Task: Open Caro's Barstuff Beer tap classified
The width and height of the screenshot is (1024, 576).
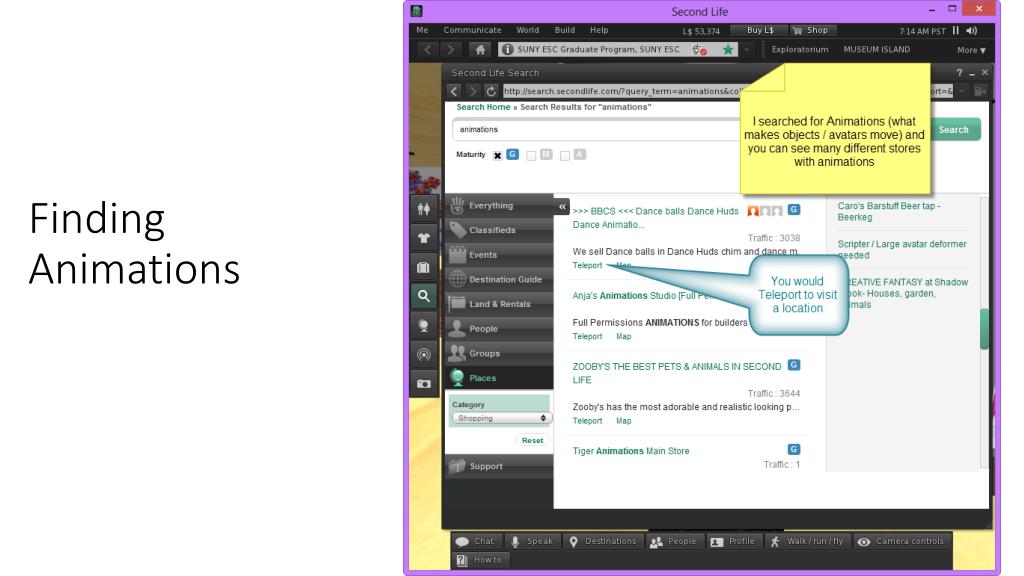Action: (x=889, y=212)
